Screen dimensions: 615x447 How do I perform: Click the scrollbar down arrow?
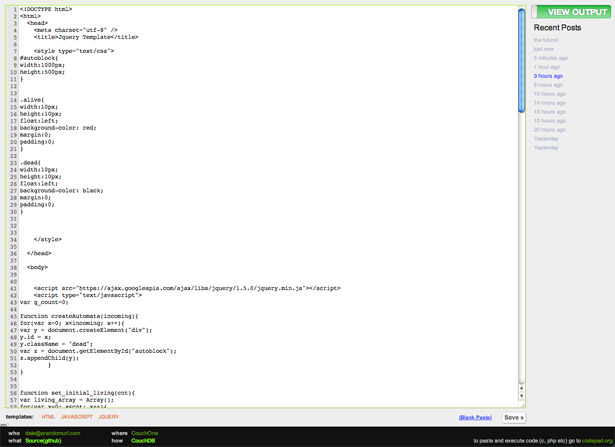tap(522, 396)
